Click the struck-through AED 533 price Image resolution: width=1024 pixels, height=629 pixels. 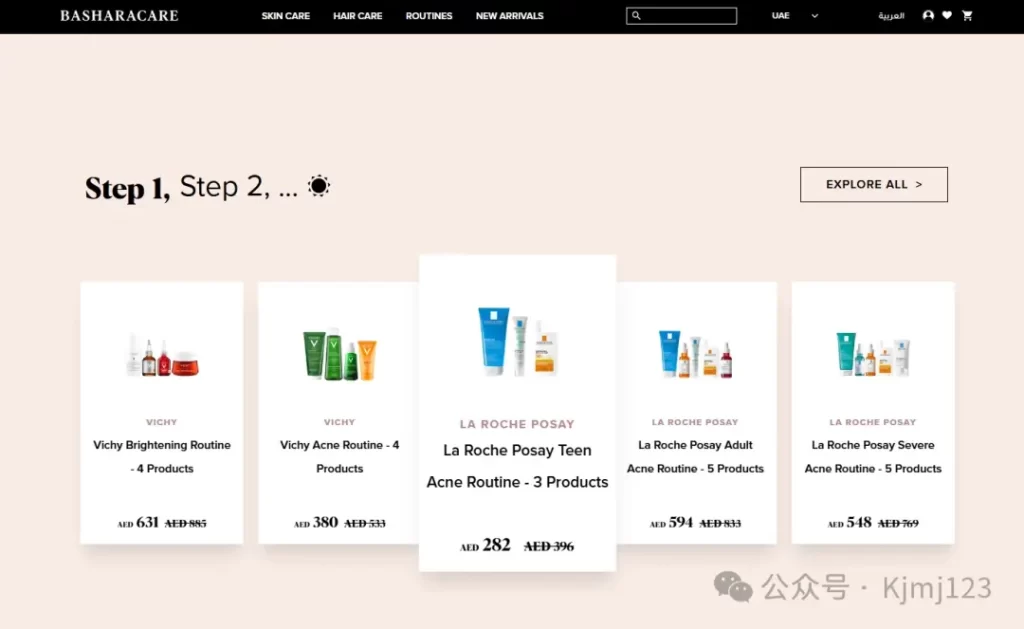coord(364,523)
